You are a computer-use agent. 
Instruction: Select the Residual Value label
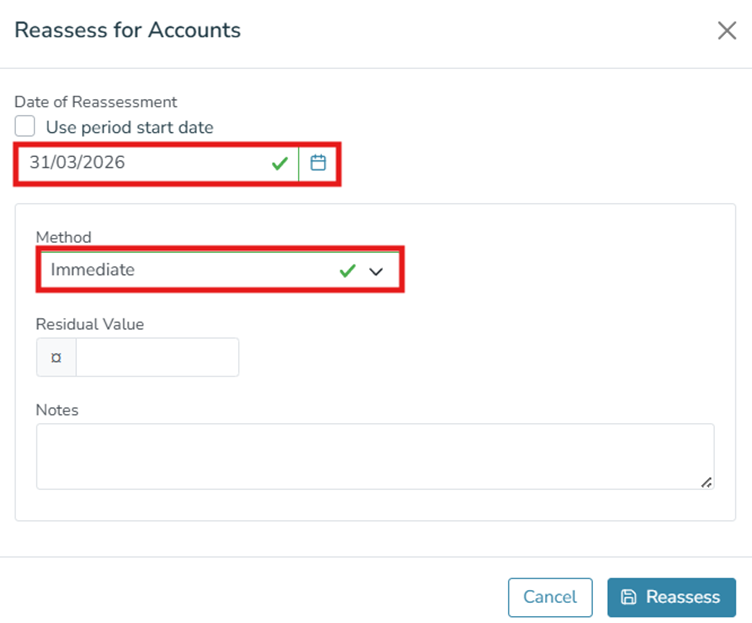(90, 324)
